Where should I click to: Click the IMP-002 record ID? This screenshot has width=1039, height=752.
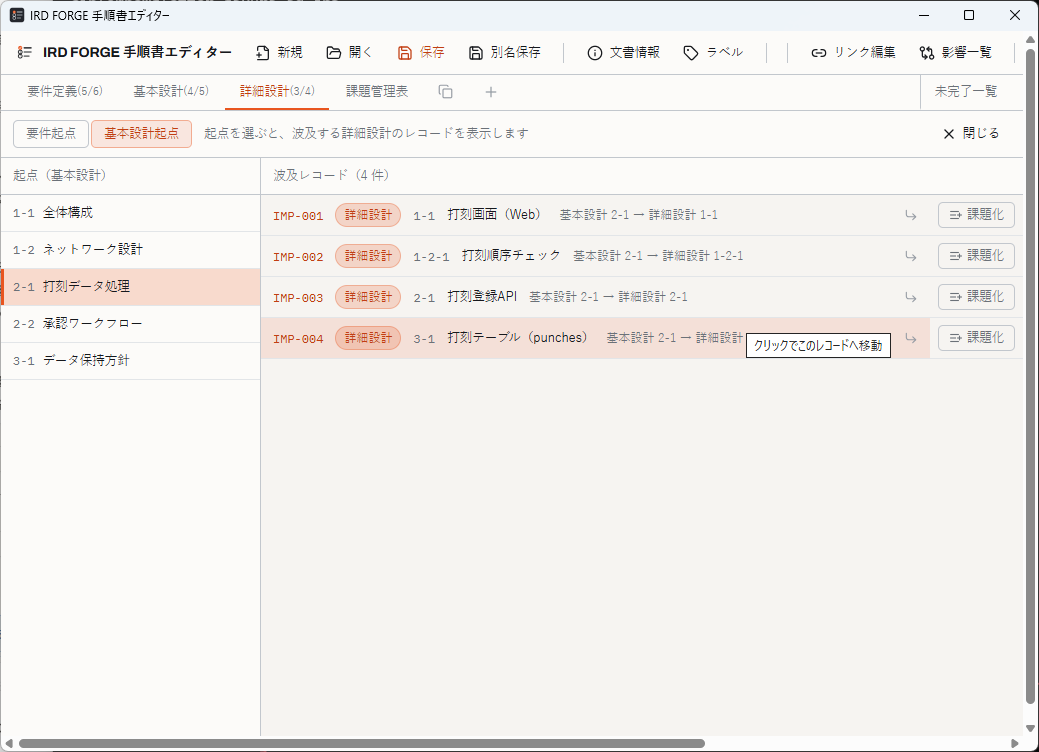[298, 256]
